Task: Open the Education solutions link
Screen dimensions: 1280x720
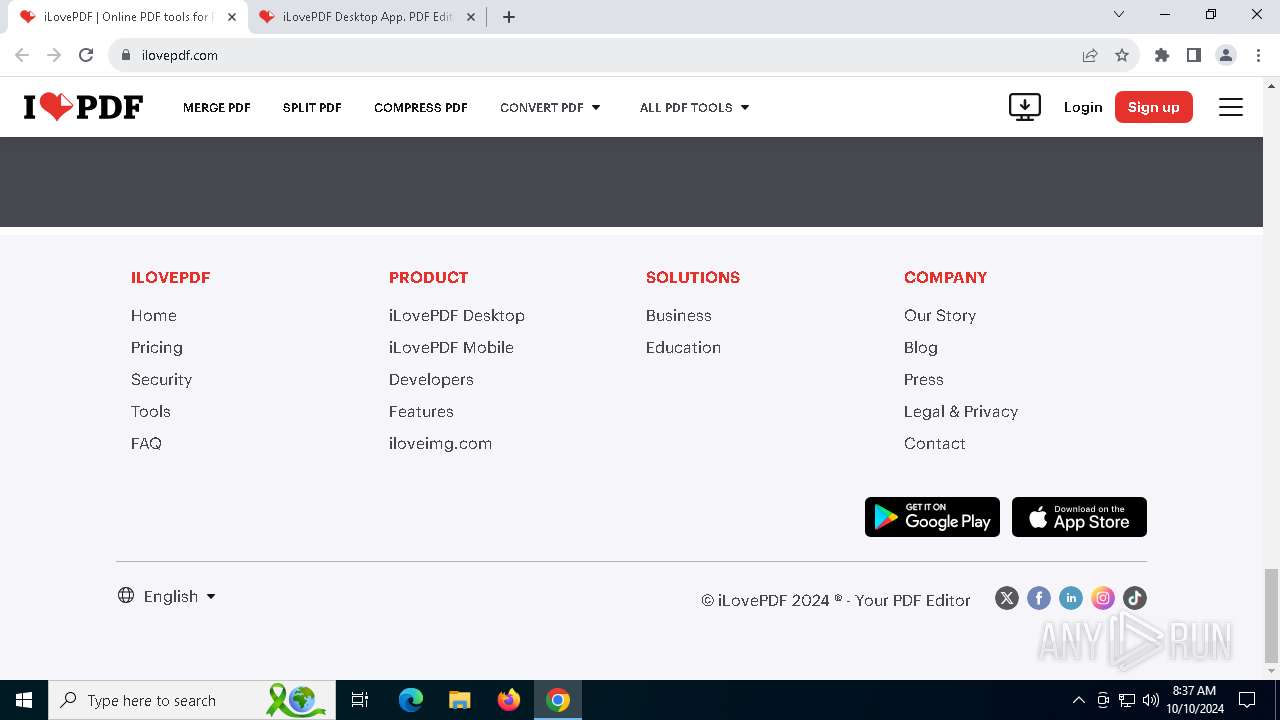Action: 683,347
